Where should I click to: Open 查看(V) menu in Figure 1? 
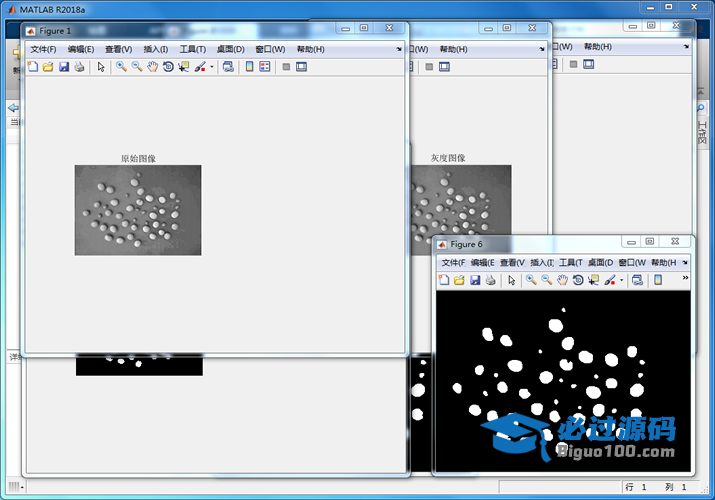(x=119, y=49)
